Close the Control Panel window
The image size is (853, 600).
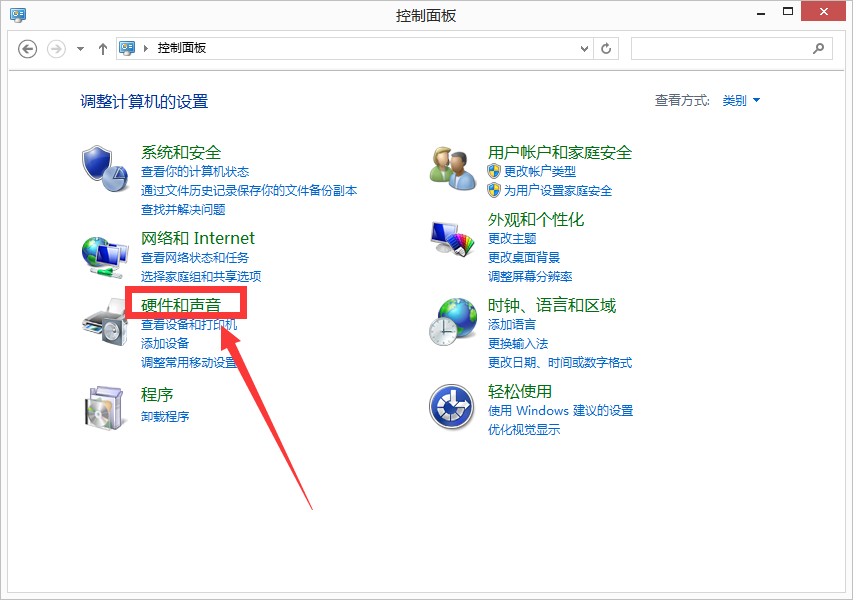click(824, 11)
